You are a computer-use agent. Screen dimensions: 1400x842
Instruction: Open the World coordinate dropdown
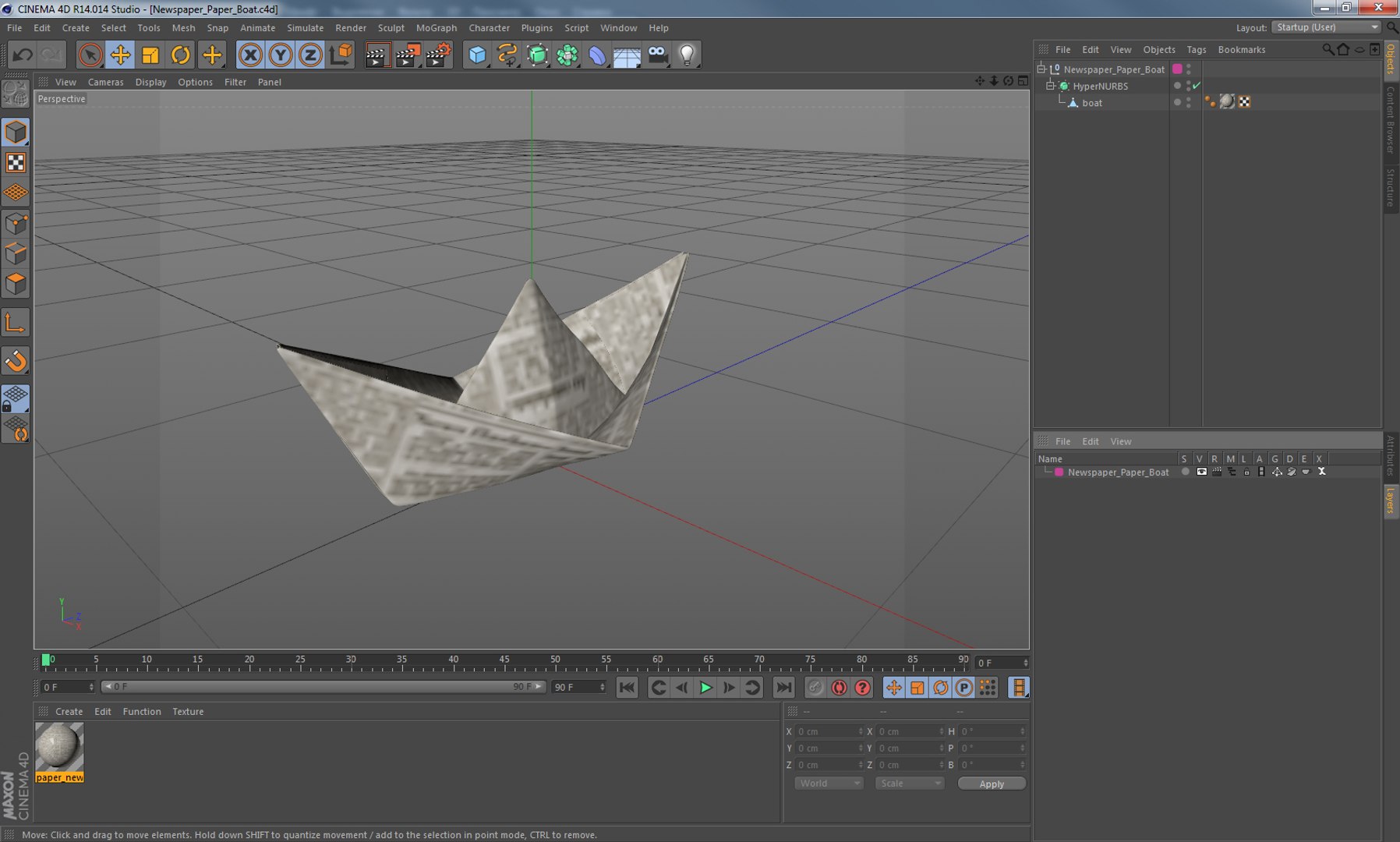pyautogui.click(x=829, y=783)
